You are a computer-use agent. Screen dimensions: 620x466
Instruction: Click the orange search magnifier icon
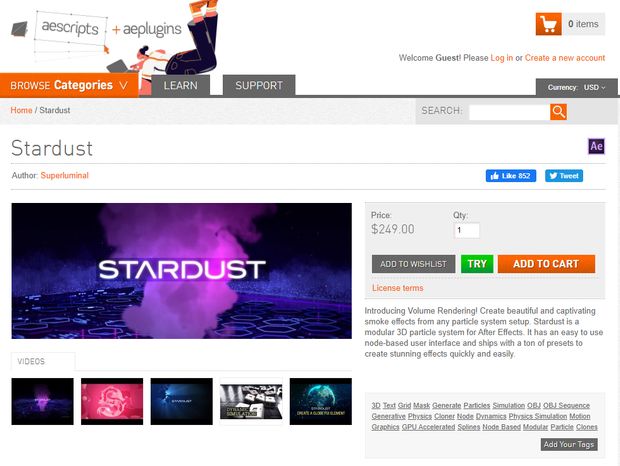[x=558, y=112]
